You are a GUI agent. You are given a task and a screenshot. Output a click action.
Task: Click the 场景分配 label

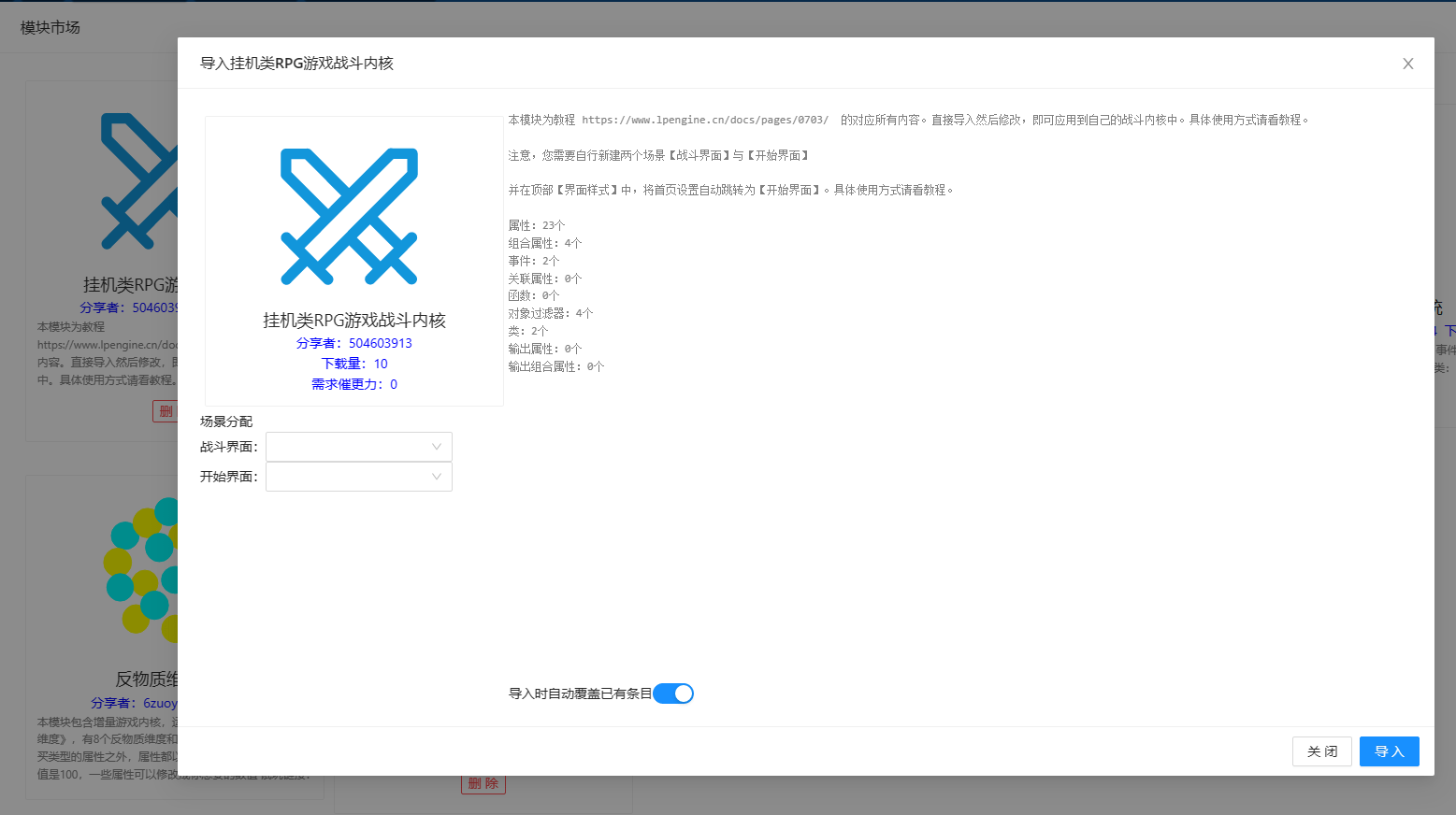tap(226, 422)
